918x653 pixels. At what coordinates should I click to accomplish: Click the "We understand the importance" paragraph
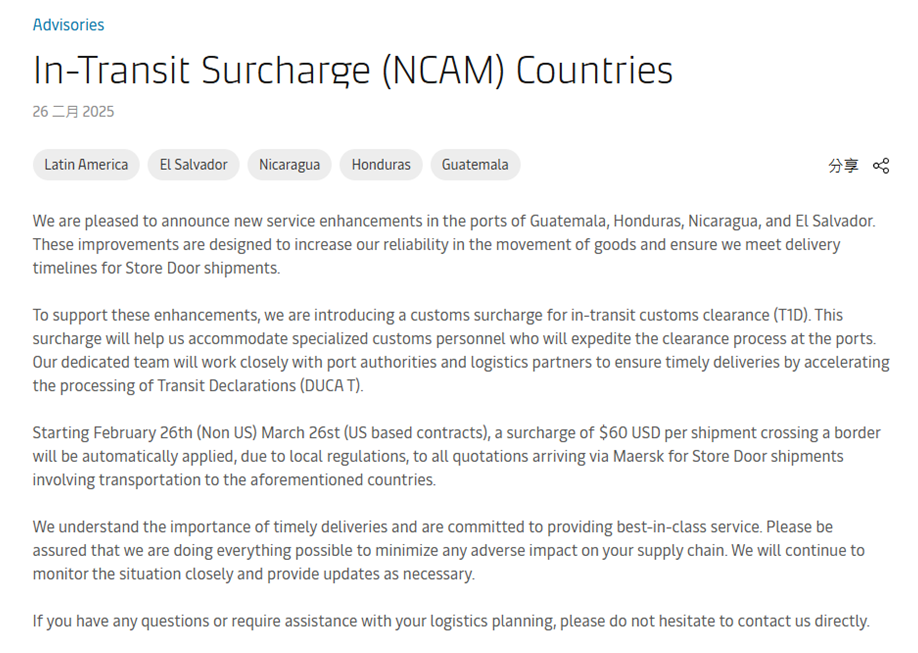pyautogui.click(x=450, y=550)
